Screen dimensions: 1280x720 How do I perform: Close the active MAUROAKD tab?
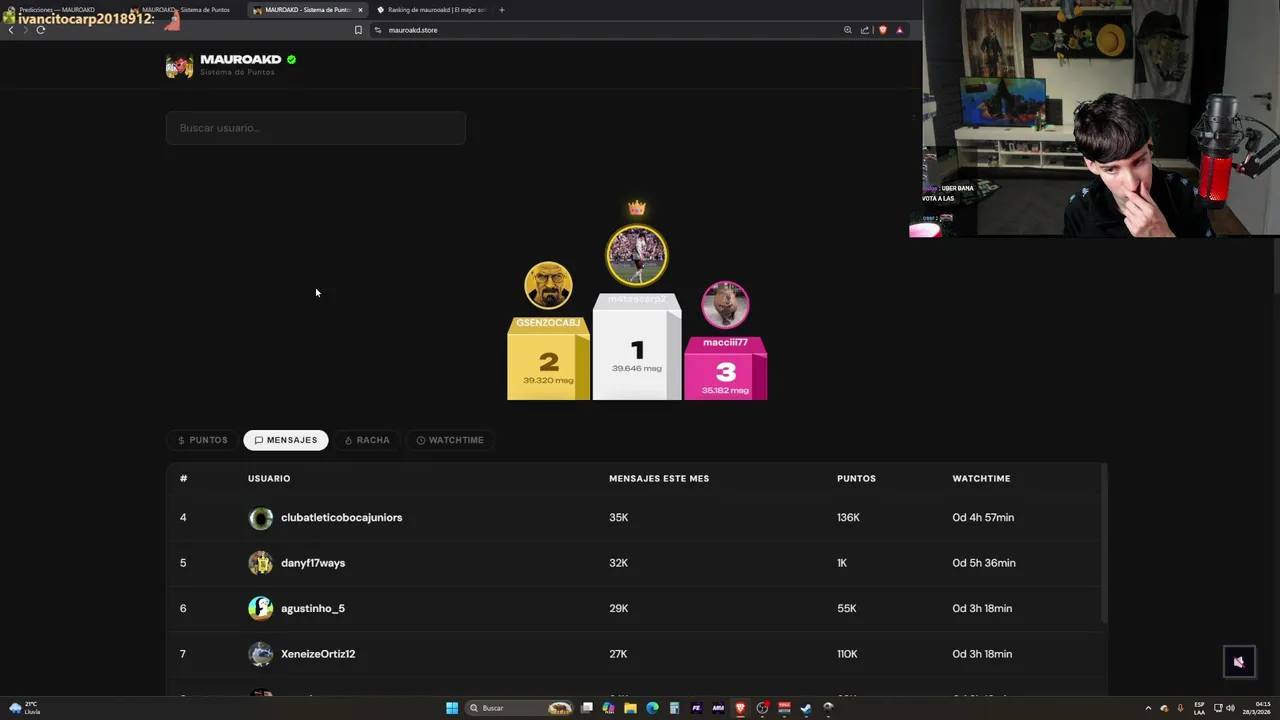pos(360,10)
